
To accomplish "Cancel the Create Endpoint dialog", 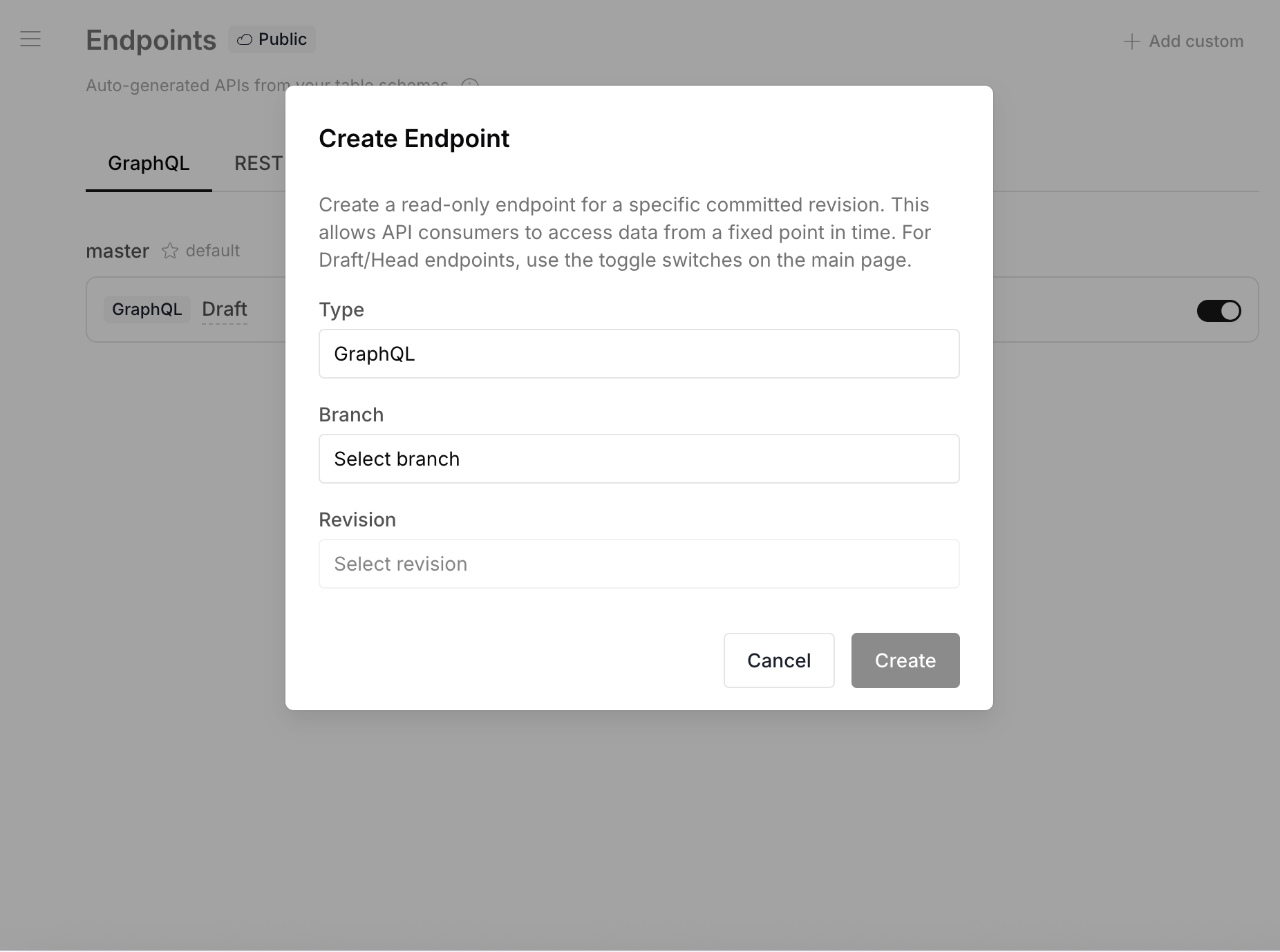I will point(778,660).
